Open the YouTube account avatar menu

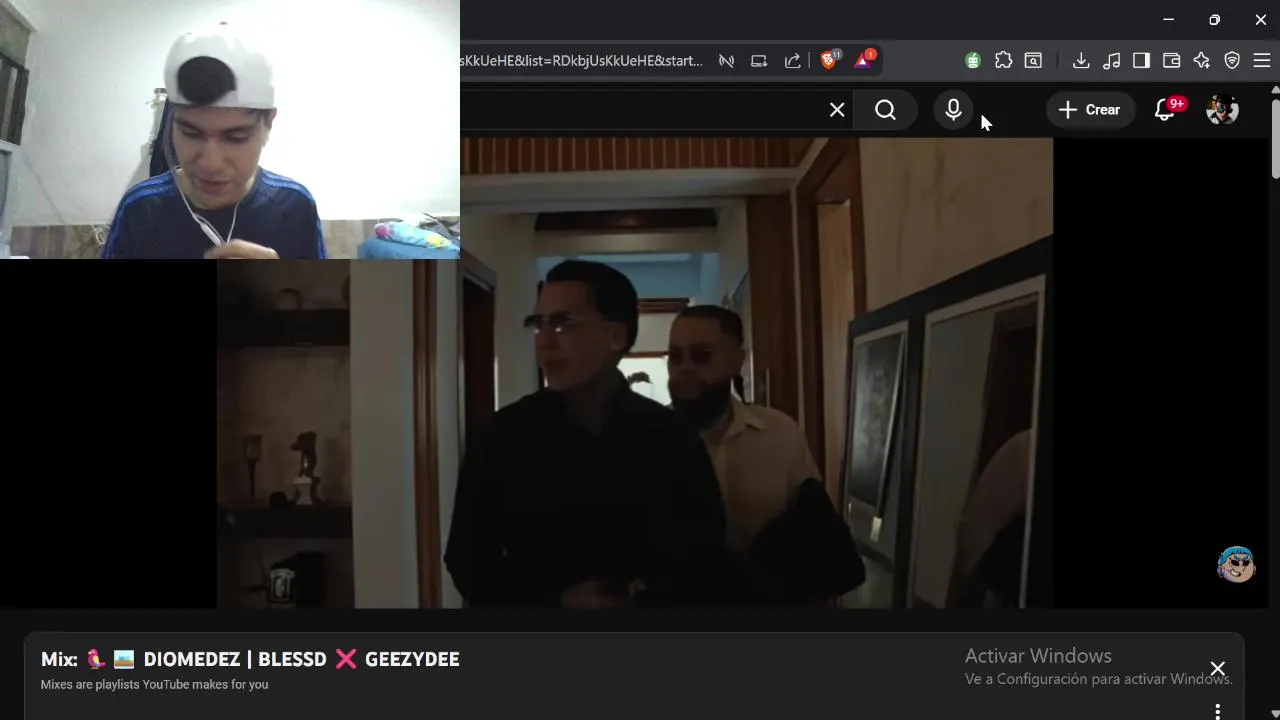(1222, 110)
